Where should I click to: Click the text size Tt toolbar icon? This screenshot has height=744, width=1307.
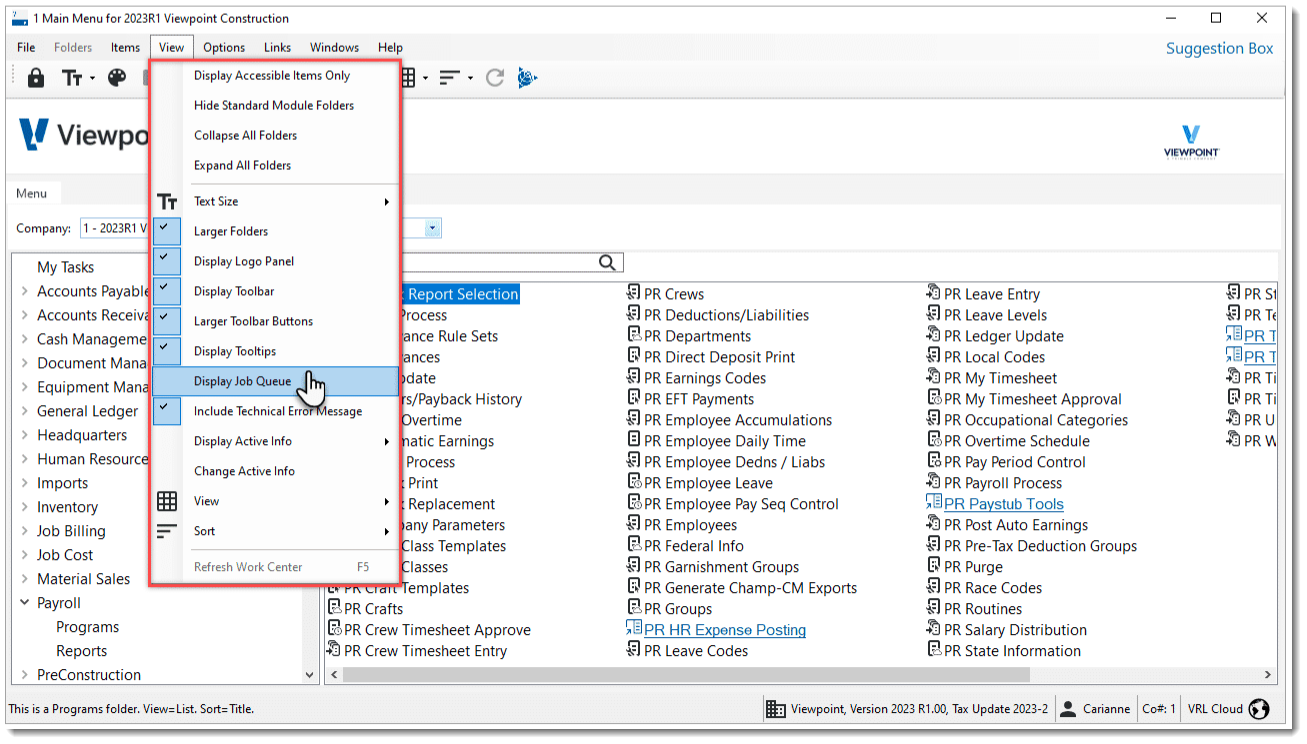pyautogui.click(x=72, y=77)
